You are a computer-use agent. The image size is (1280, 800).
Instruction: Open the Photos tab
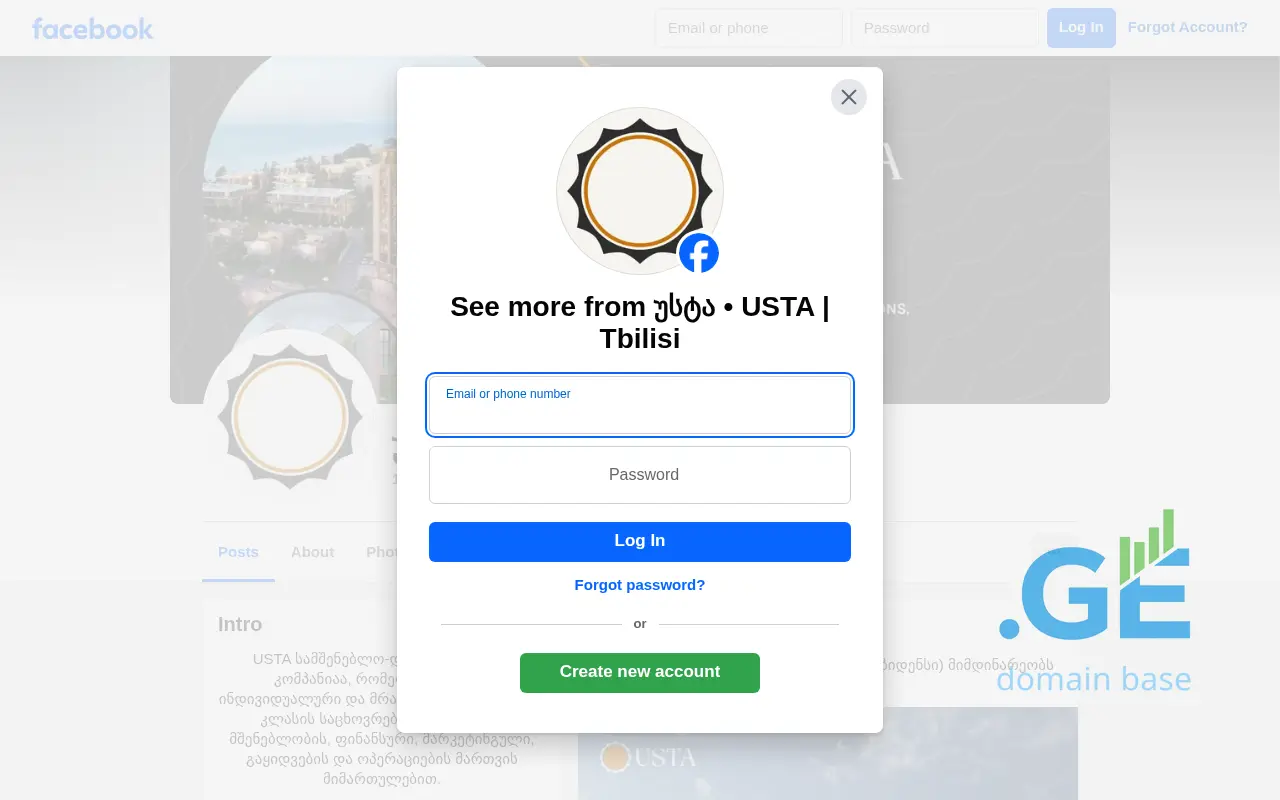tap(382, 552)
